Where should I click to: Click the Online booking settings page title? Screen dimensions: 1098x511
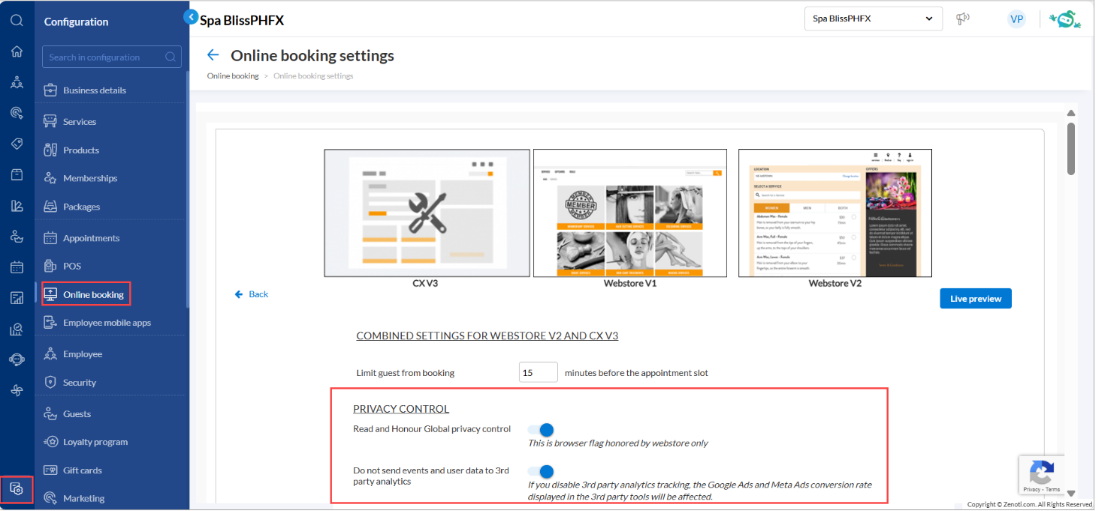coord(312,55)
